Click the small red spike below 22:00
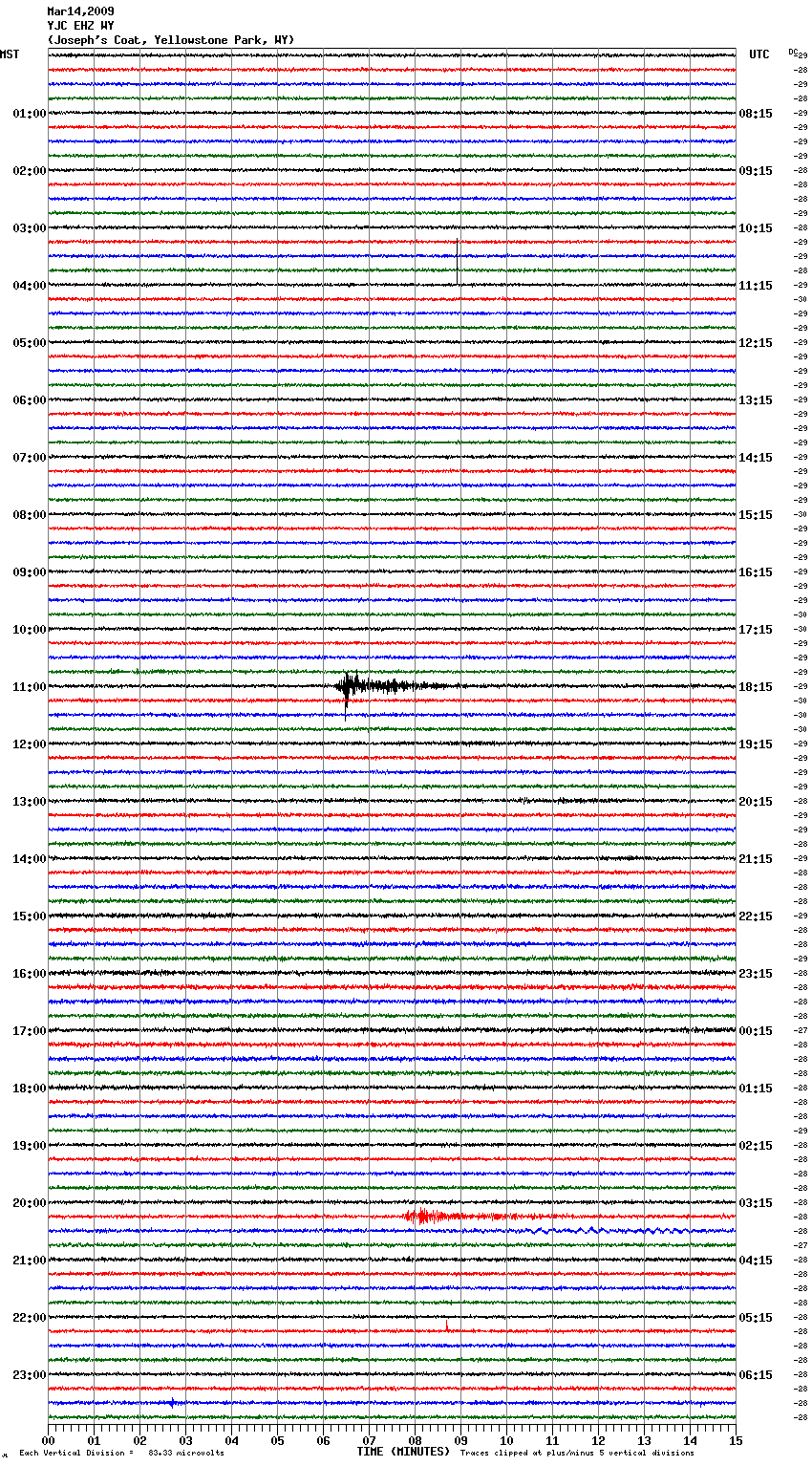 (446, 1326)
